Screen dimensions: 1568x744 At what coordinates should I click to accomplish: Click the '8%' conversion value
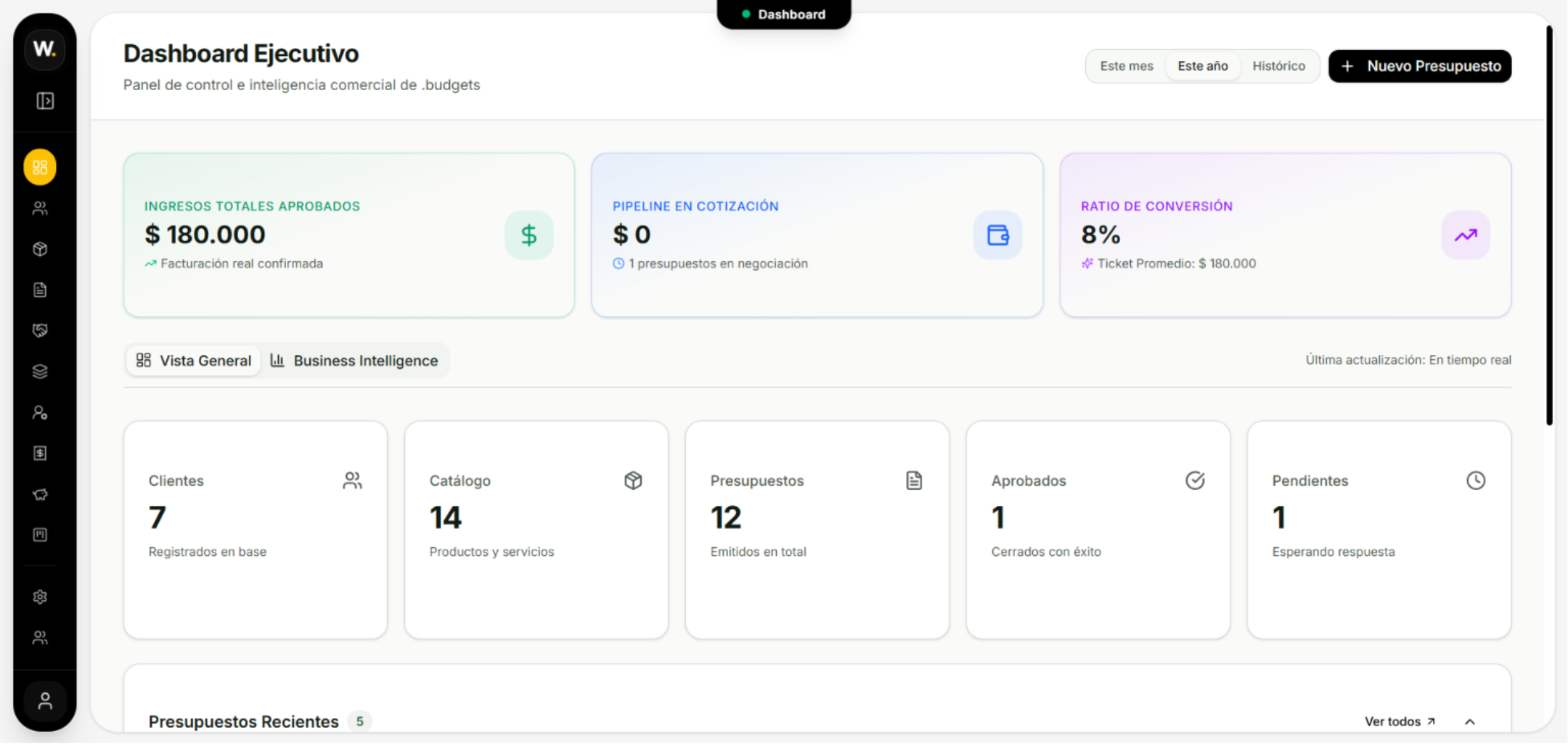(1101, 234)
